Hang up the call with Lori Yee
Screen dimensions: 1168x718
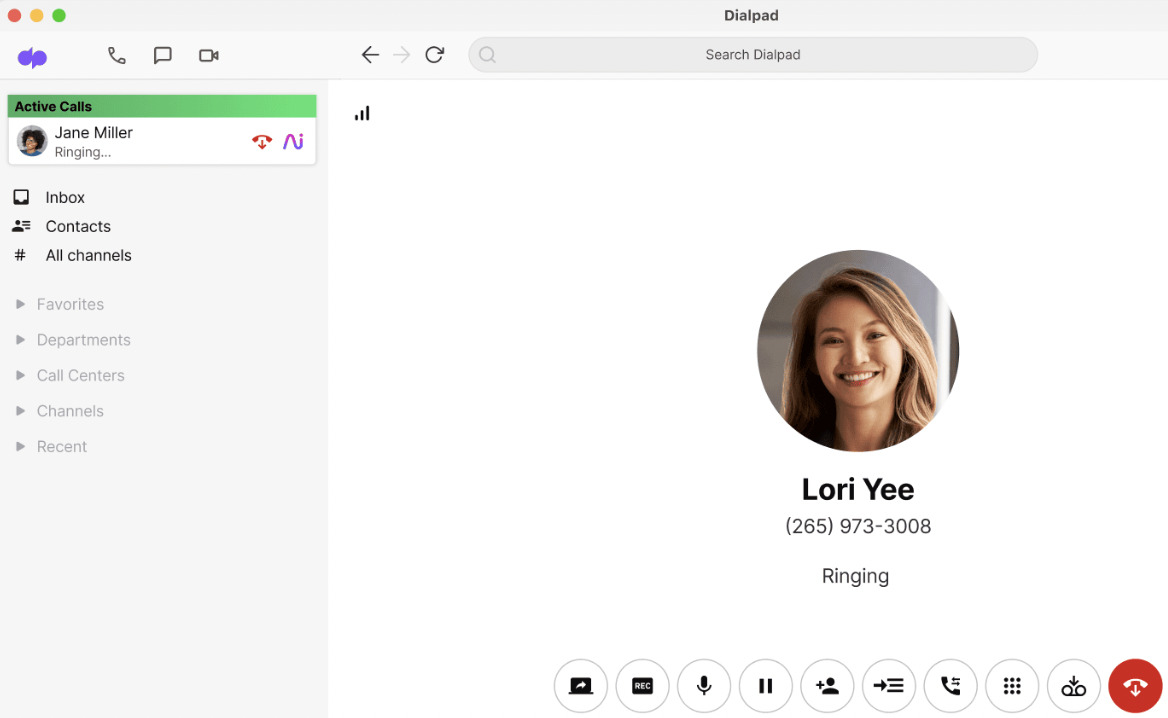tap(1135, 686)
